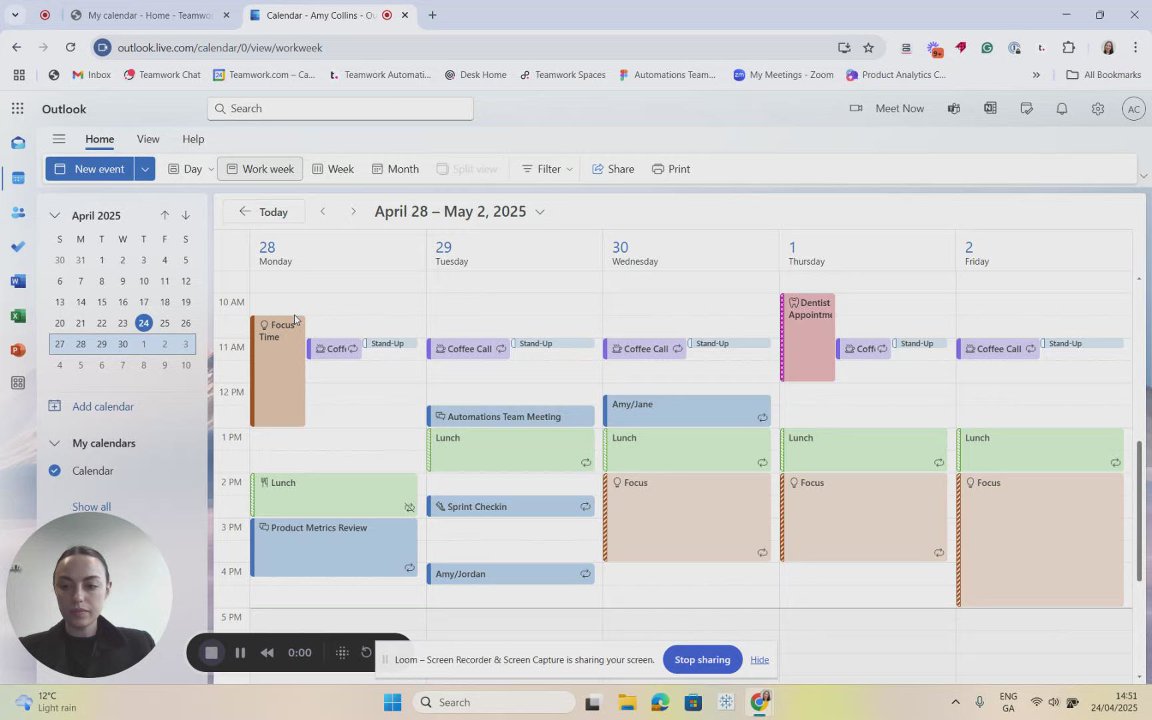1152x720 pixels.
Task: Open File Explorer from taskbar
Action: (x=626, y=702)
